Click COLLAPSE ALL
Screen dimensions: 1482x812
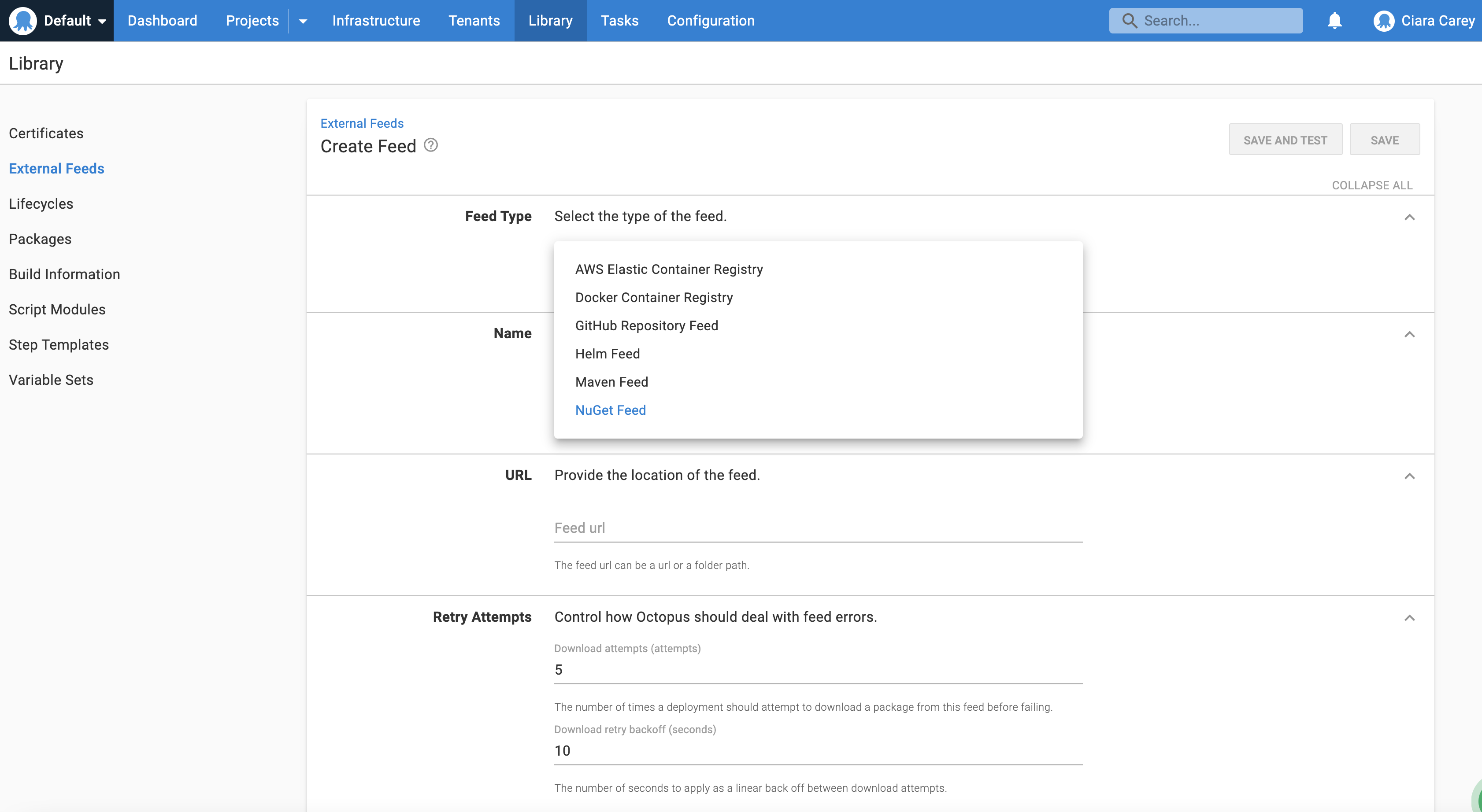(x=1373, y=185)
